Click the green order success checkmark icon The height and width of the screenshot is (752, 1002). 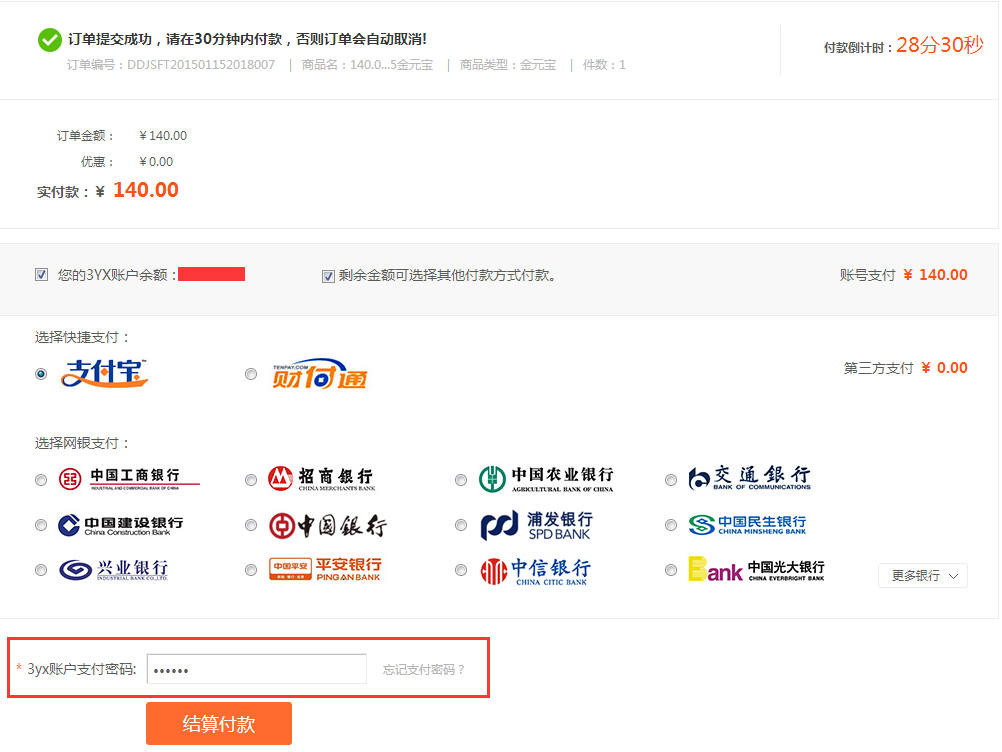click(50, 40)
